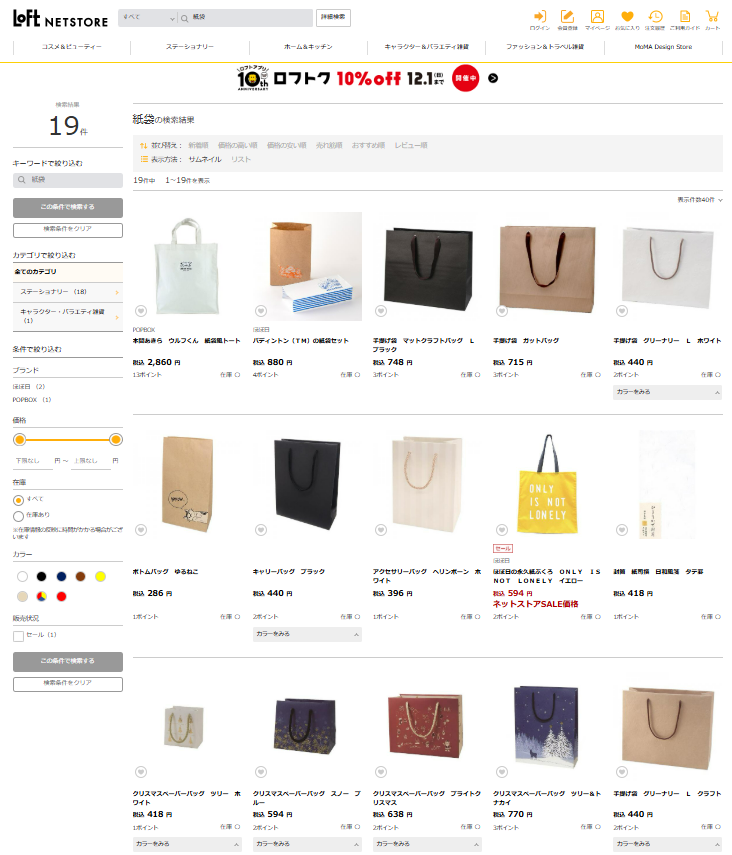
Task: Open the login icon in header
Action: coord(539,16)
